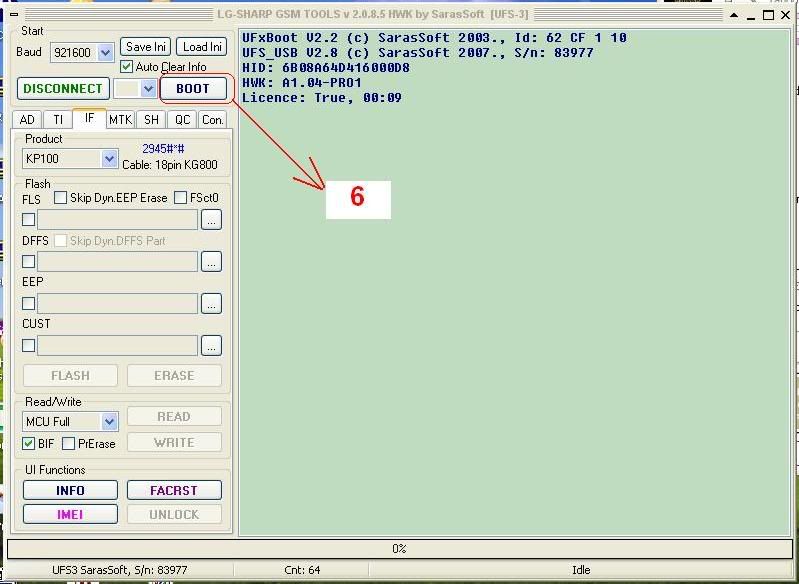This screenshot has width=799, height=584.
Task: Click the IMEI button
Action: [70, 514]
